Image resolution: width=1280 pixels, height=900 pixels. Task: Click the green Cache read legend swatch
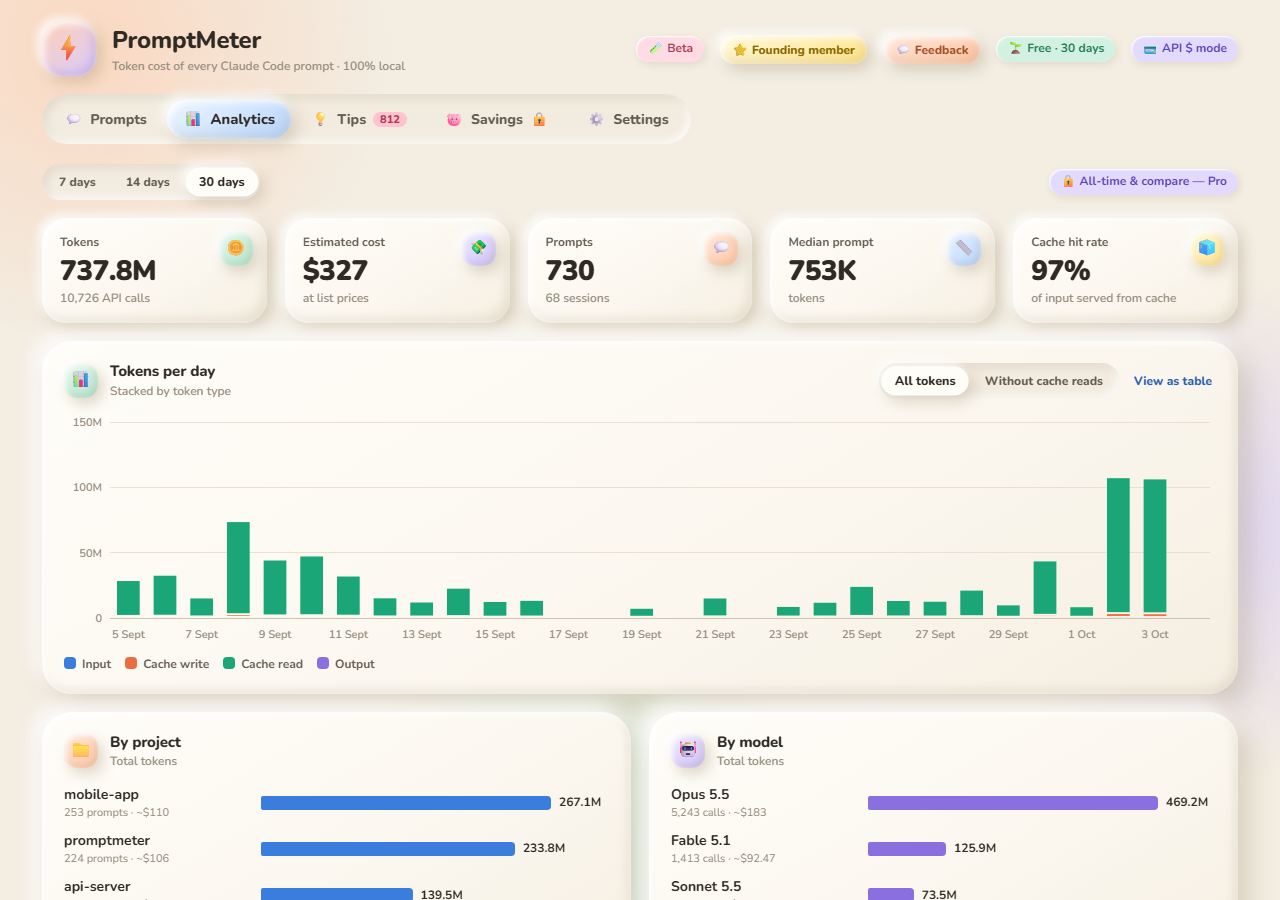tap(229, 663)
